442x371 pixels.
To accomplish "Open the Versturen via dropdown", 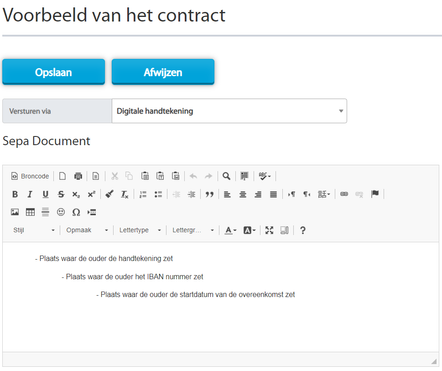I will click(x=229, y=111).
